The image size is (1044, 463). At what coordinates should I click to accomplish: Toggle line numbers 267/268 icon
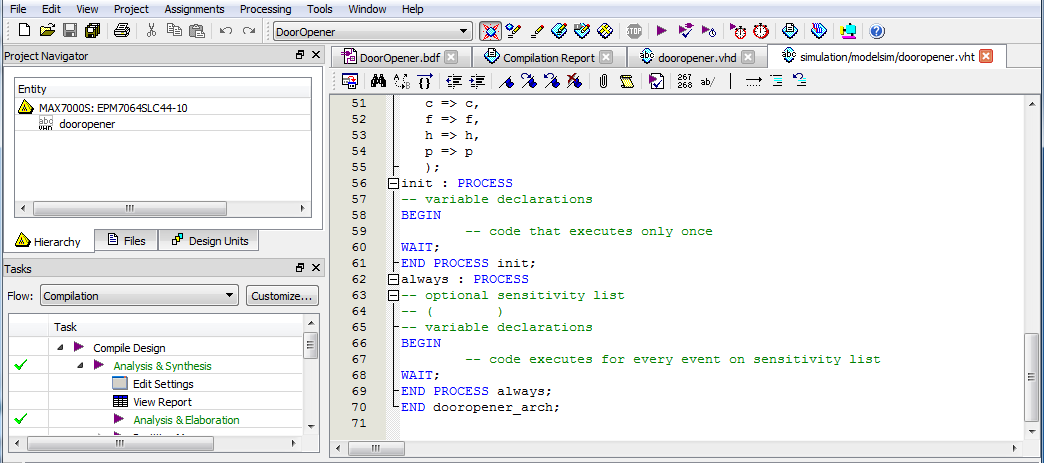pyautogui.click(x=684, y=81)
